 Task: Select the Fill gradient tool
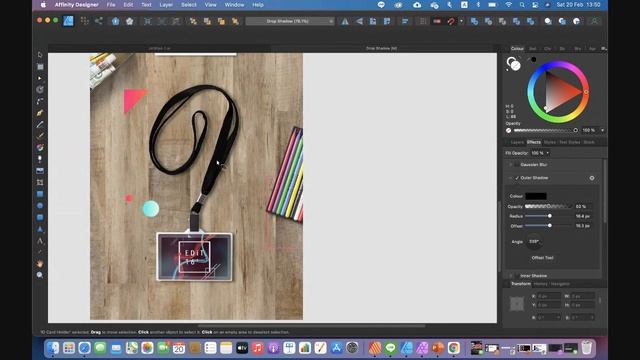pyautogui.click(x=40, y=148)
